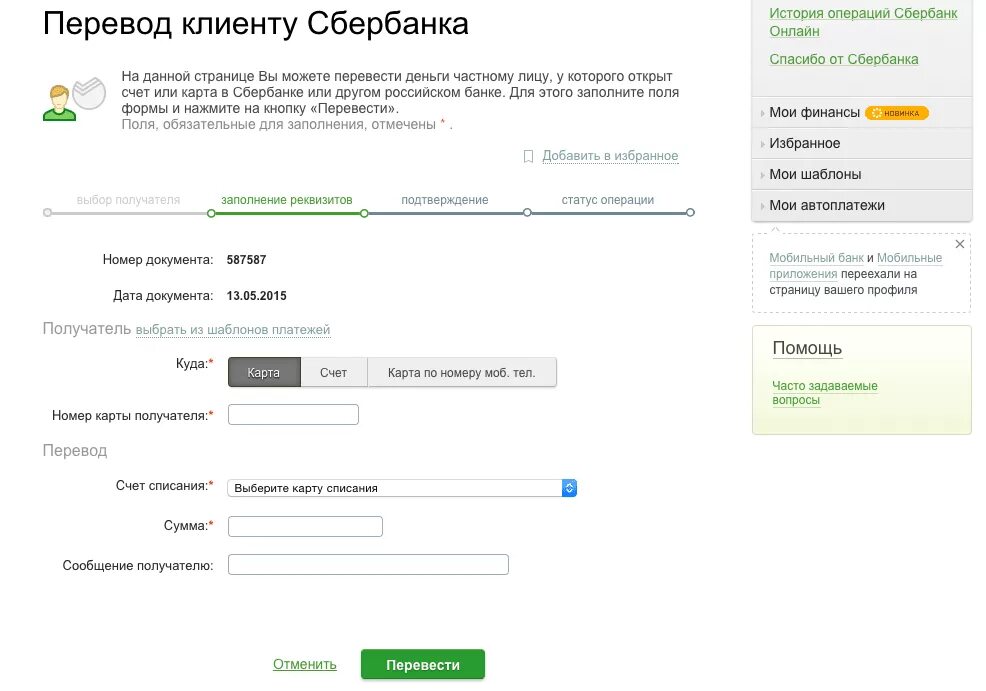Click document date 13.05.2015

(257, 296)
